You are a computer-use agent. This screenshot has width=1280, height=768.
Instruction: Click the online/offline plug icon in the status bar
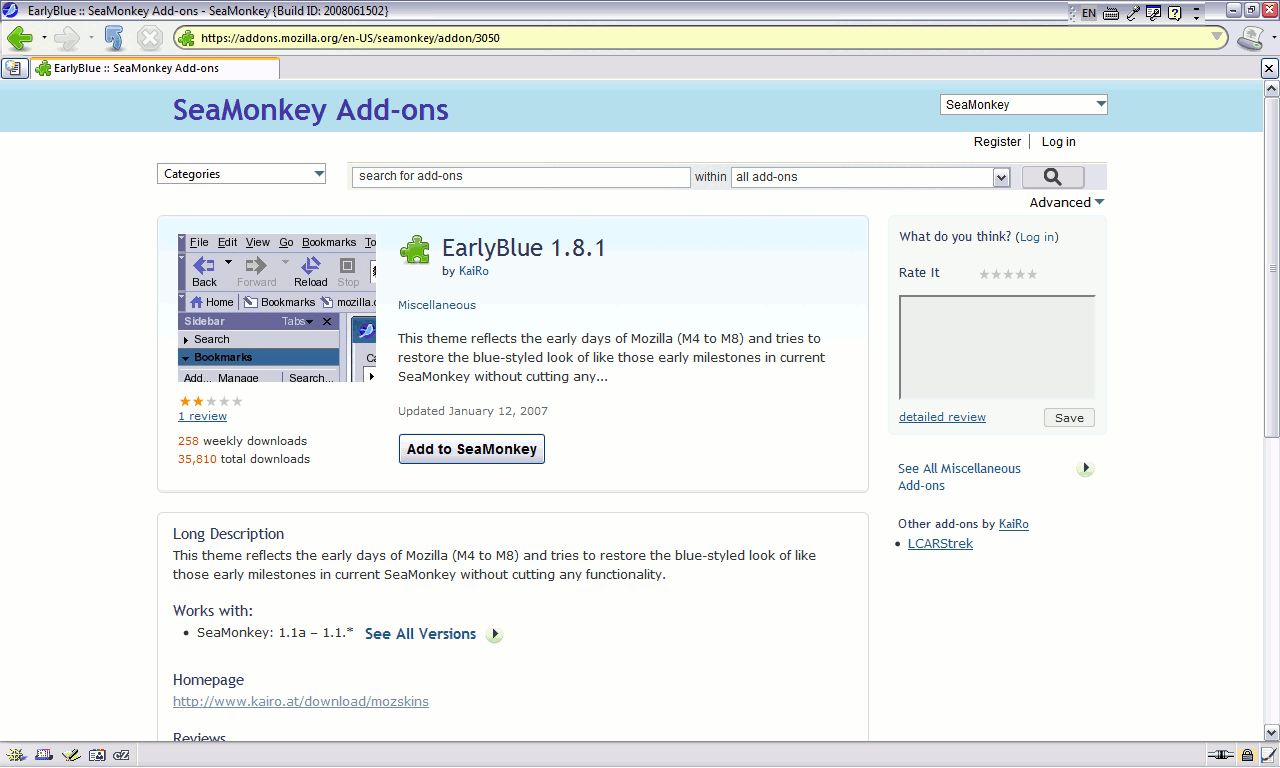[x=1220, y=755]
